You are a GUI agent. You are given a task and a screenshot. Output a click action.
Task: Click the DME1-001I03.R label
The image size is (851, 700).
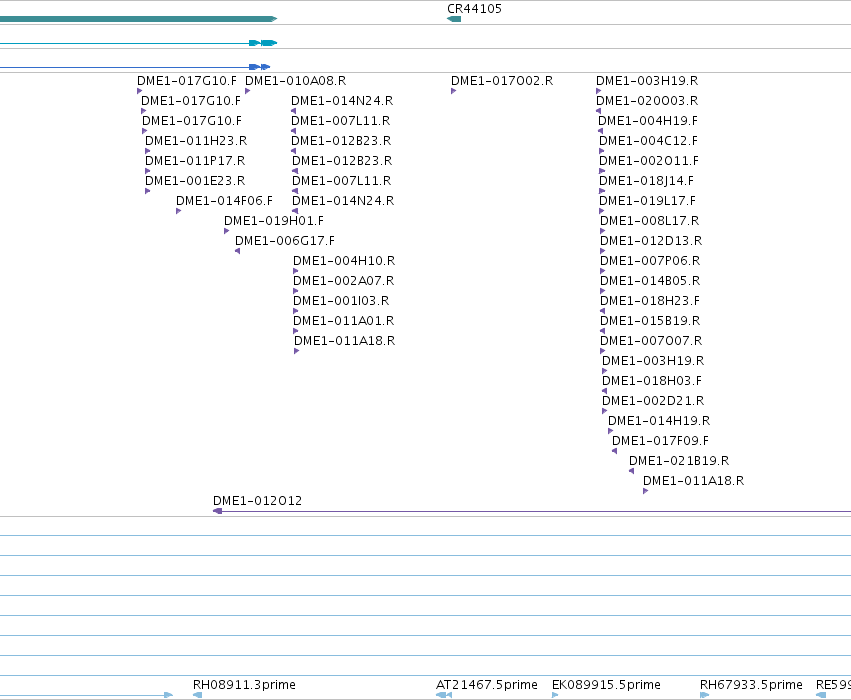[x=341, y=301]
